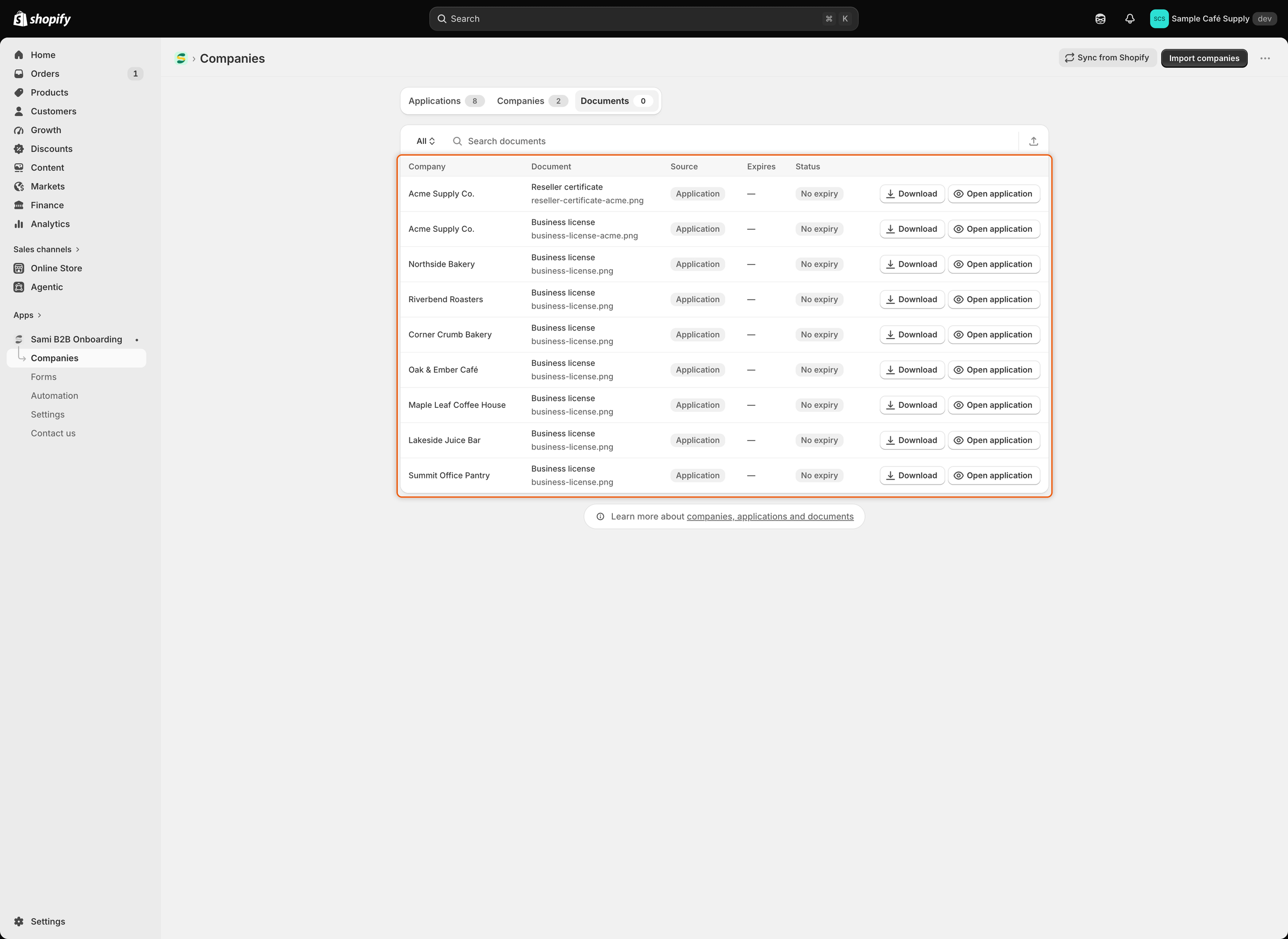The height and width of the screenshot is (939, 1288).
Task: Open the All filter dropdown
Action: pyautogui.click(x=425, y=141)
